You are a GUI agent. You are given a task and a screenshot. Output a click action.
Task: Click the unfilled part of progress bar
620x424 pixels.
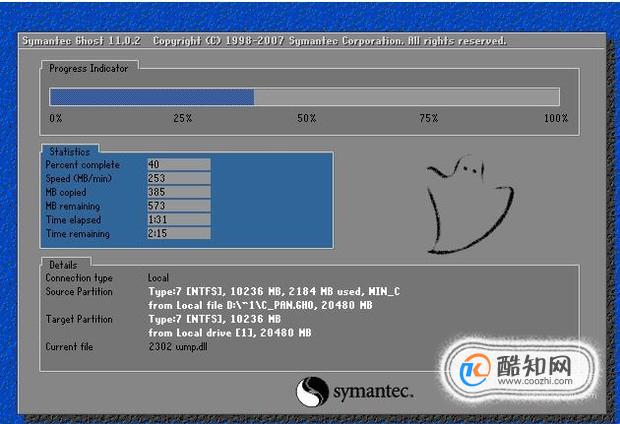(406, 97)
